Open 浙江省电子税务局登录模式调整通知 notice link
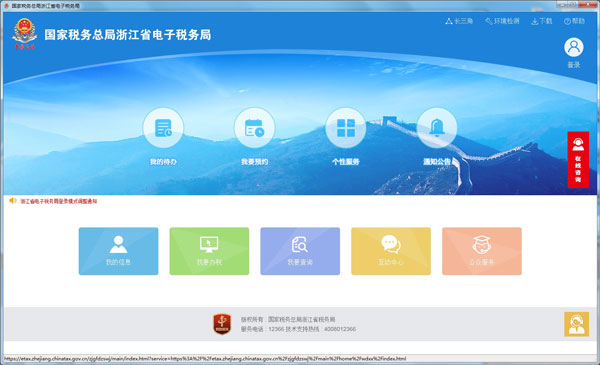 coord(59,201)
